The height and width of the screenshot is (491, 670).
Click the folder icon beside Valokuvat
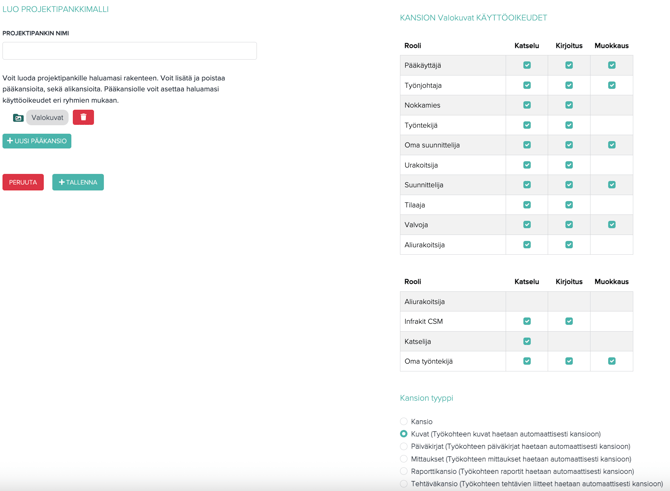[x=18, y=118]
